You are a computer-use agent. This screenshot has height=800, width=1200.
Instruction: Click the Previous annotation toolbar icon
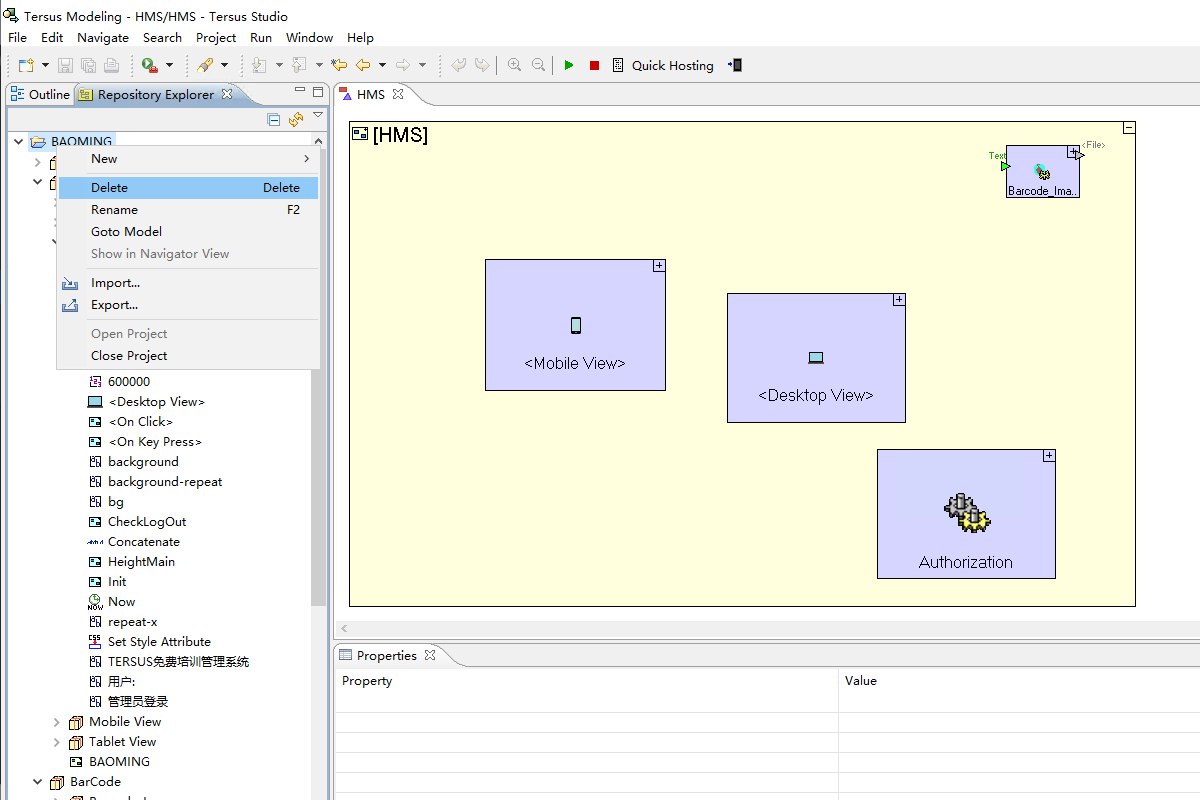(x=298, y=65)
